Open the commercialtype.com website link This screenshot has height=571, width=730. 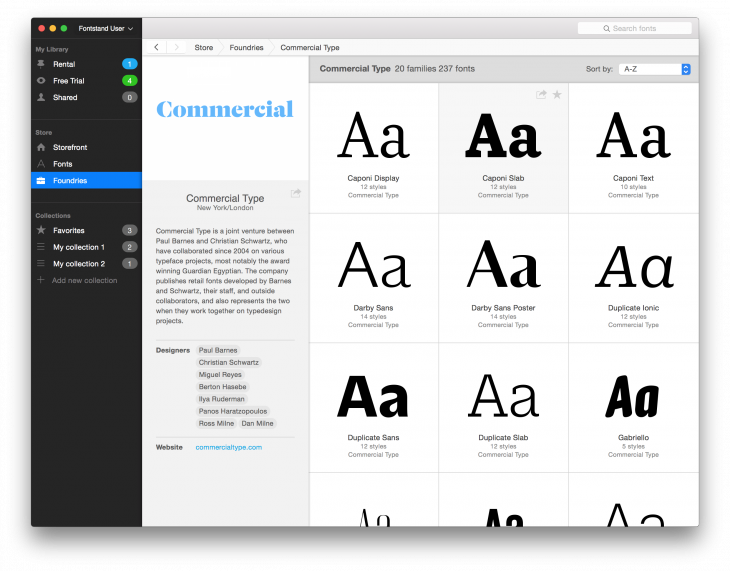tap(228, 447)
